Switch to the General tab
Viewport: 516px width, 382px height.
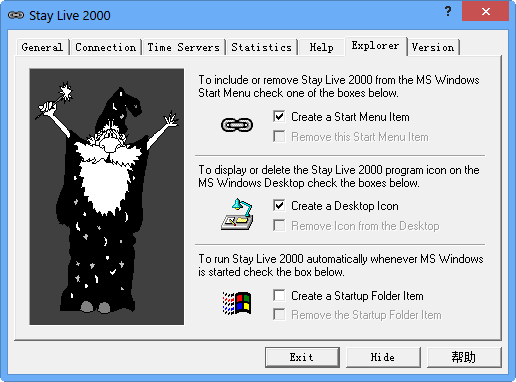click(43, 47)
